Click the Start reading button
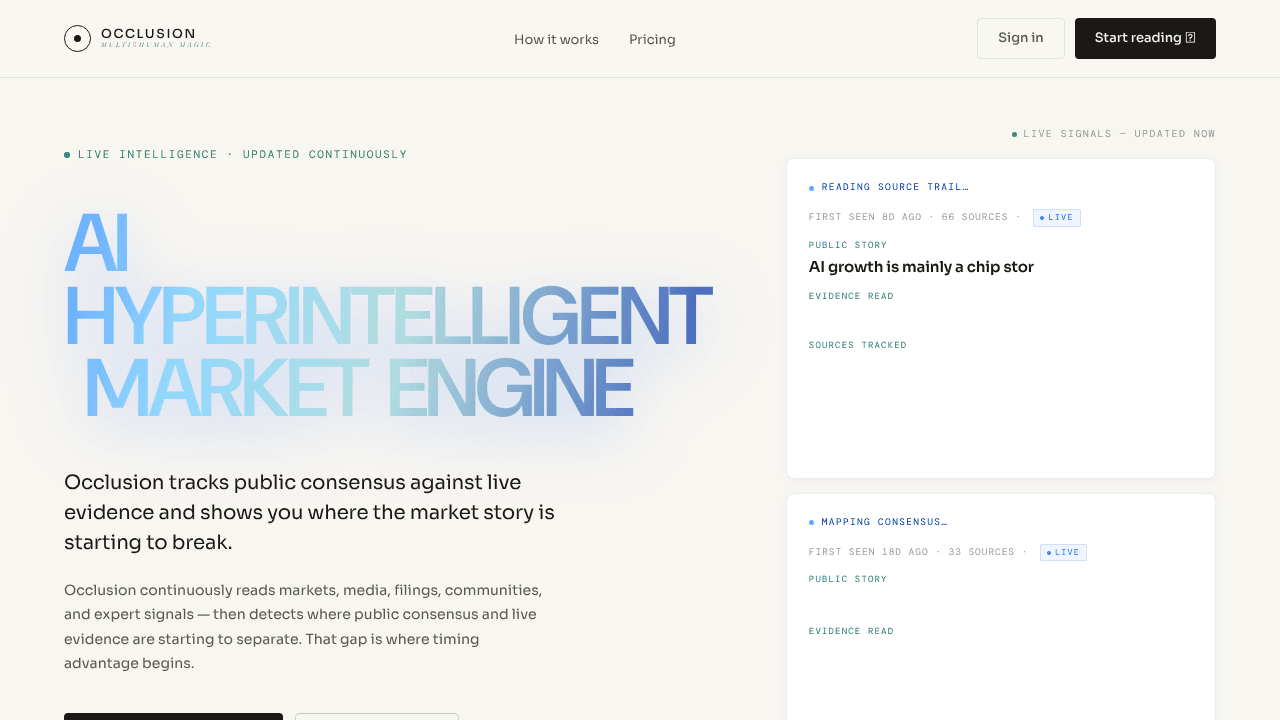This screenshot has height=720, width=1280. point(1145,38)
